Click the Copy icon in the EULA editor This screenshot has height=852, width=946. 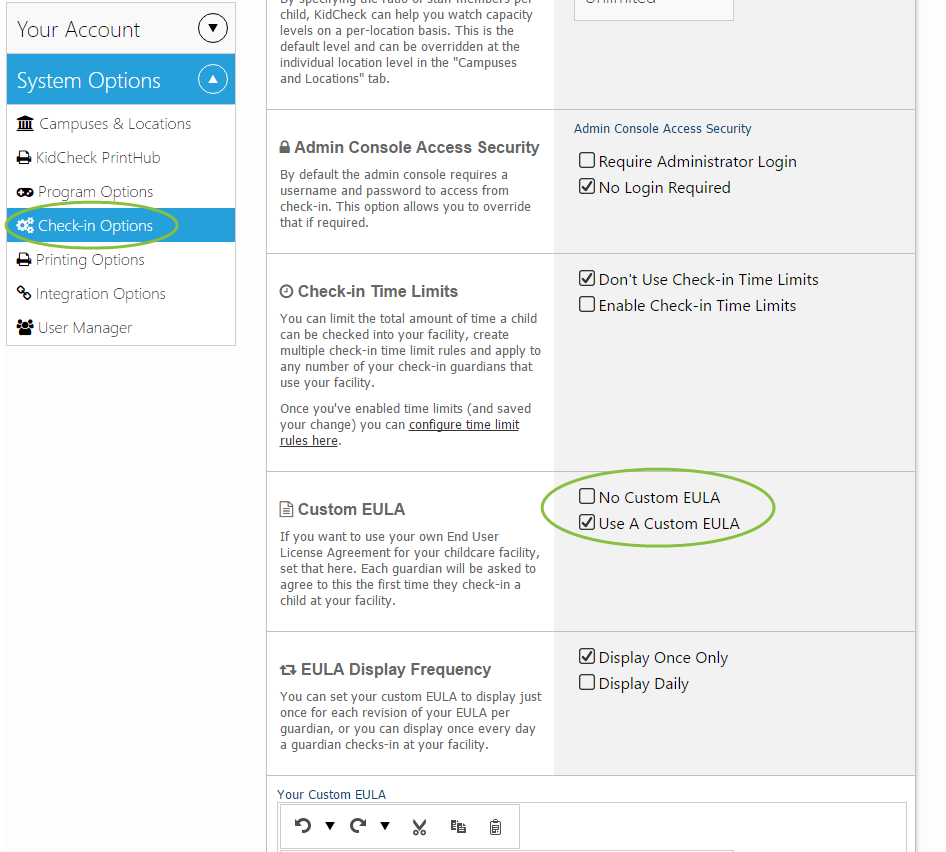pyautogui.click(x=458, y=827)
